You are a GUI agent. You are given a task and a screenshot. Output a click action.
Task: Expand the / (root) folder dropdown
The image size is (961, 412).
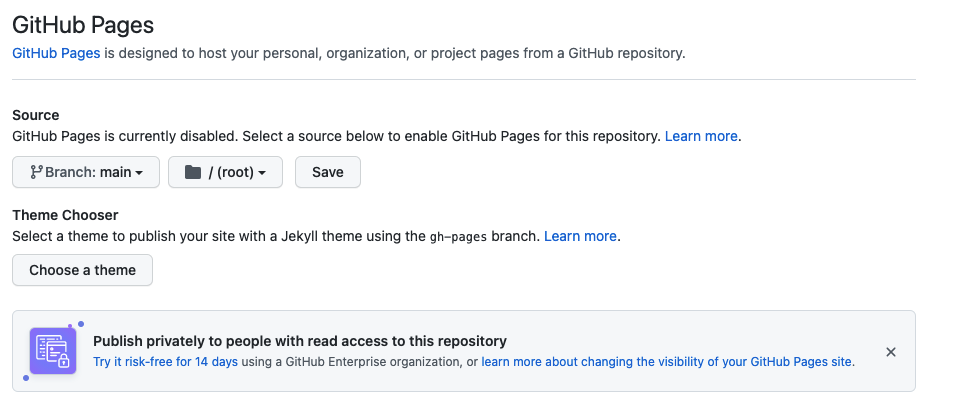(225, 172)
